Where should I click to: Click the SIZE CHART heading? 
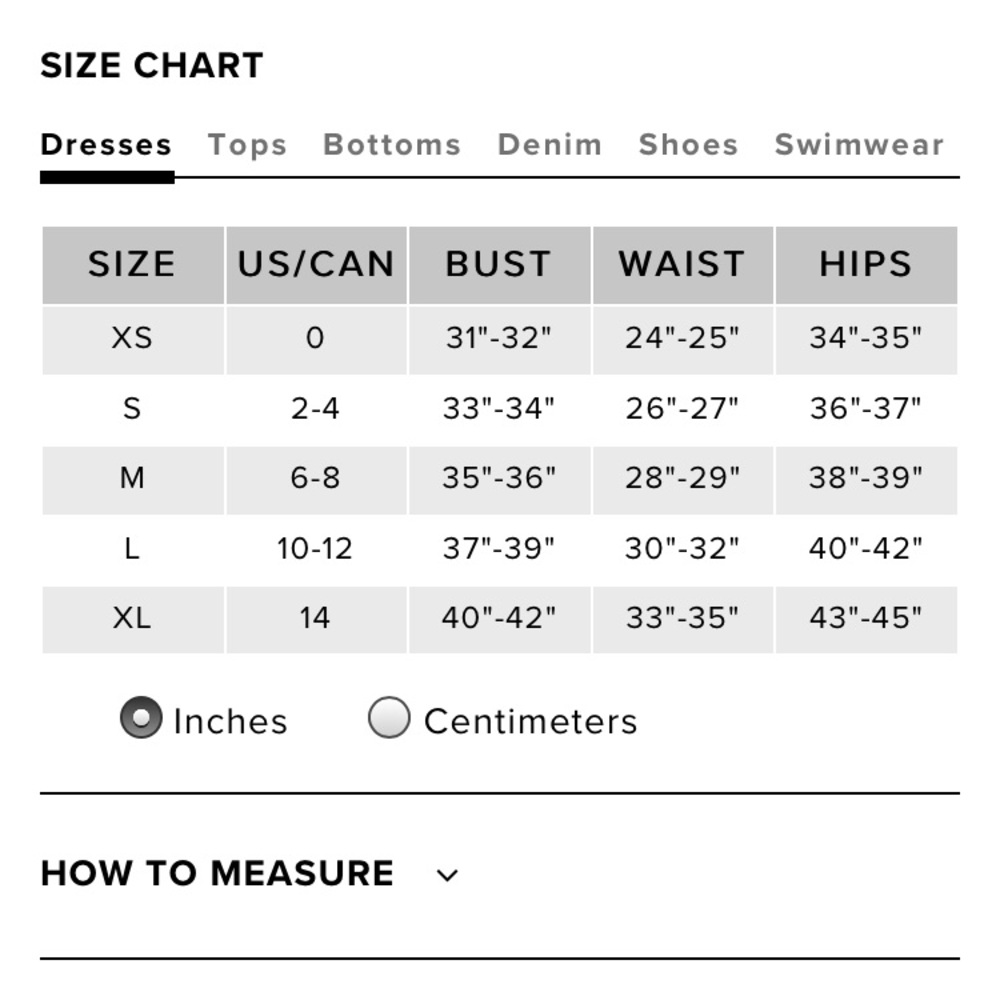[151, 64]
